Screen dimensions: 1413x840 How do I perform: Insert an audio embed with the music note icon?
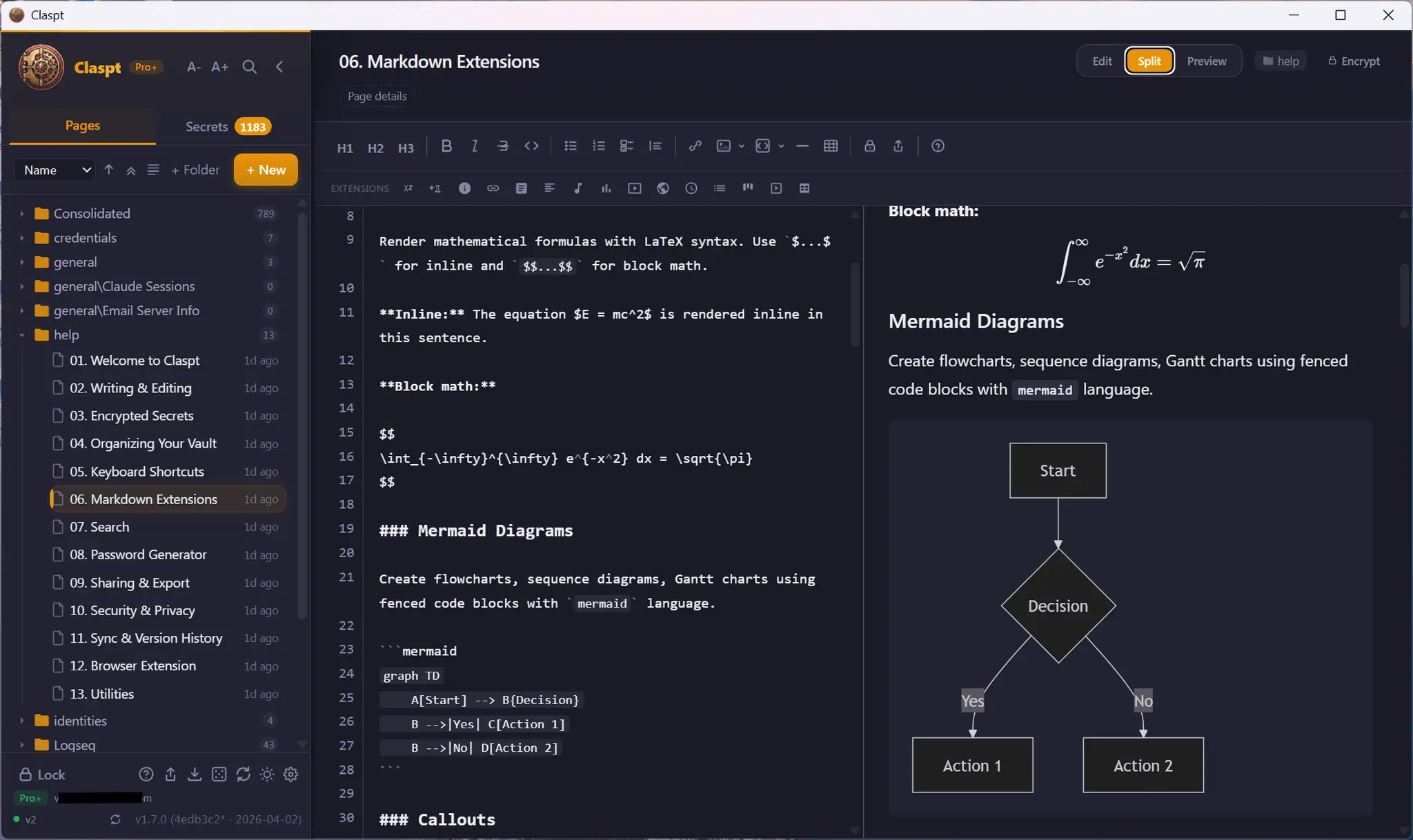[x=577, y=188]
